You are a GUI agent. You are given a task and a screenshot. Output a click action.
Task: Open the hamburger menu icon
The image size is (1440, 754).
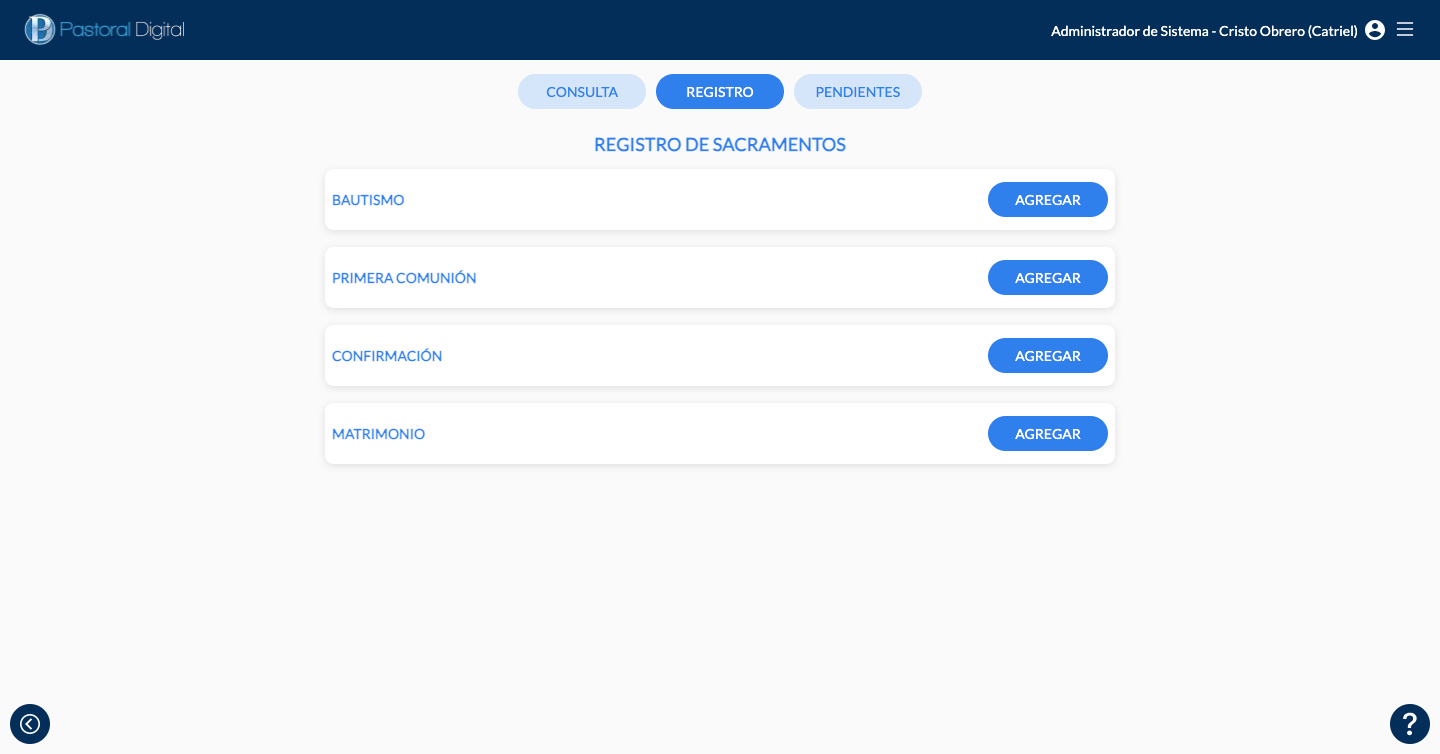click(x=1405, y=30)
